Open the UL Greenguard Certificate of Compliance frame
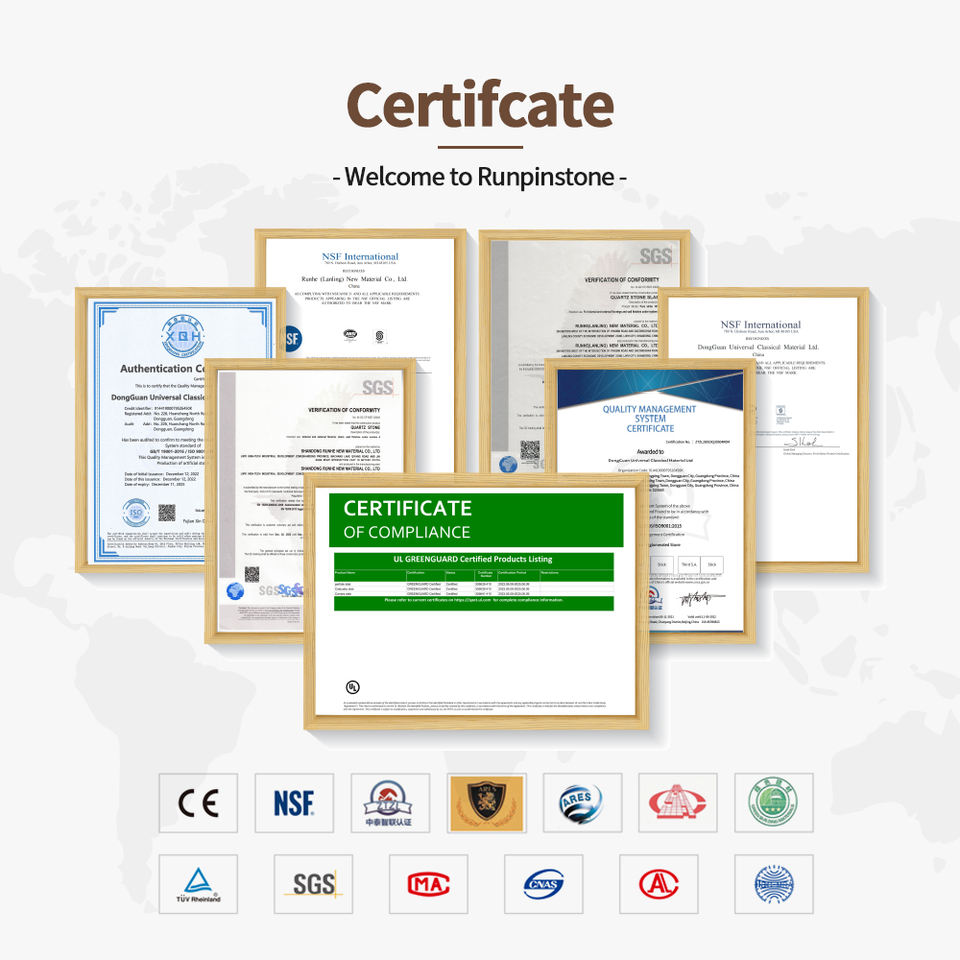Image resolution: width=960 pixels, height=960 pixels. (x=476, y=601)
